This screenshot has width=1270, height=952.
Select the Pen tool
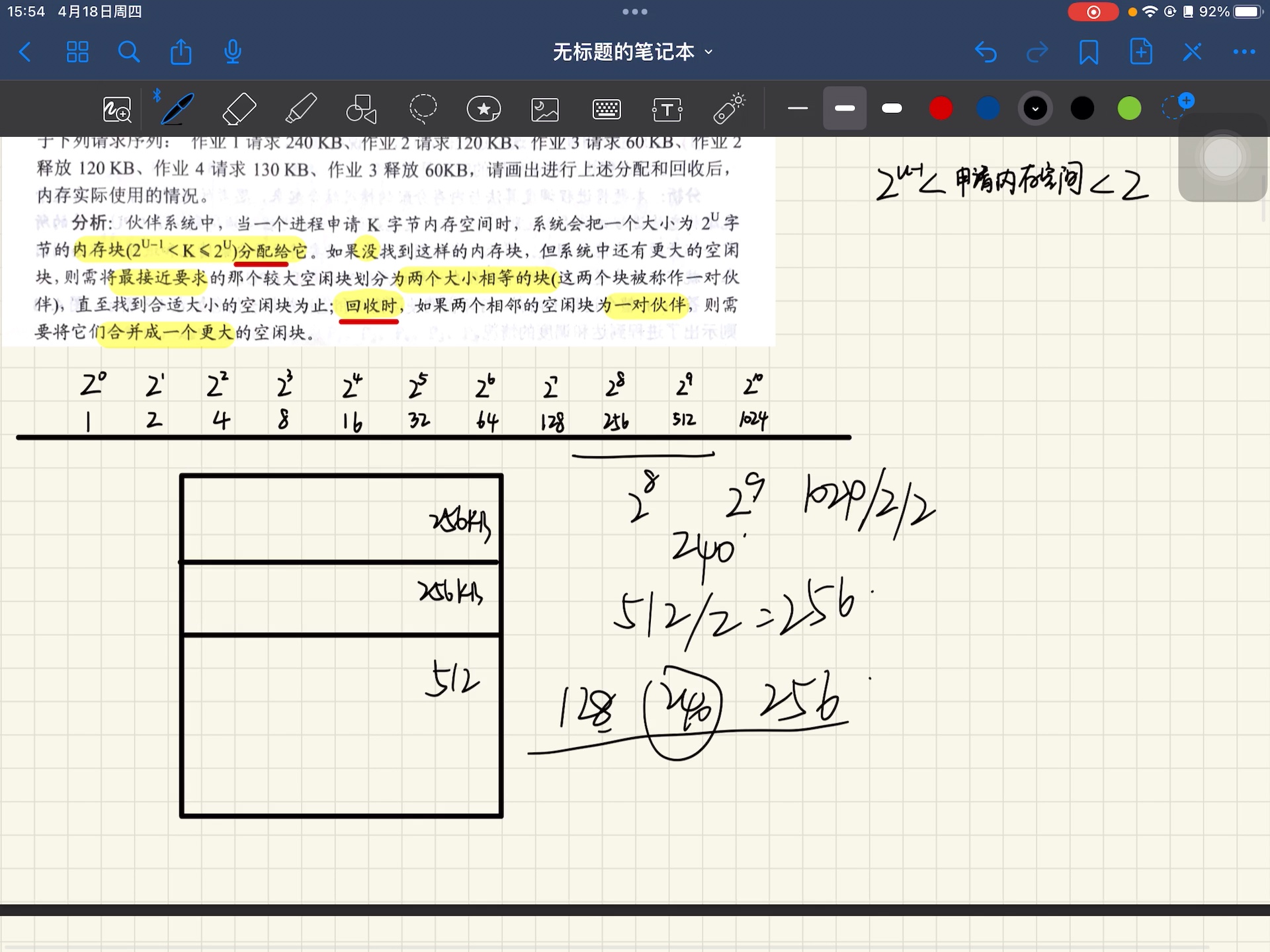click(x=177, y=109)
